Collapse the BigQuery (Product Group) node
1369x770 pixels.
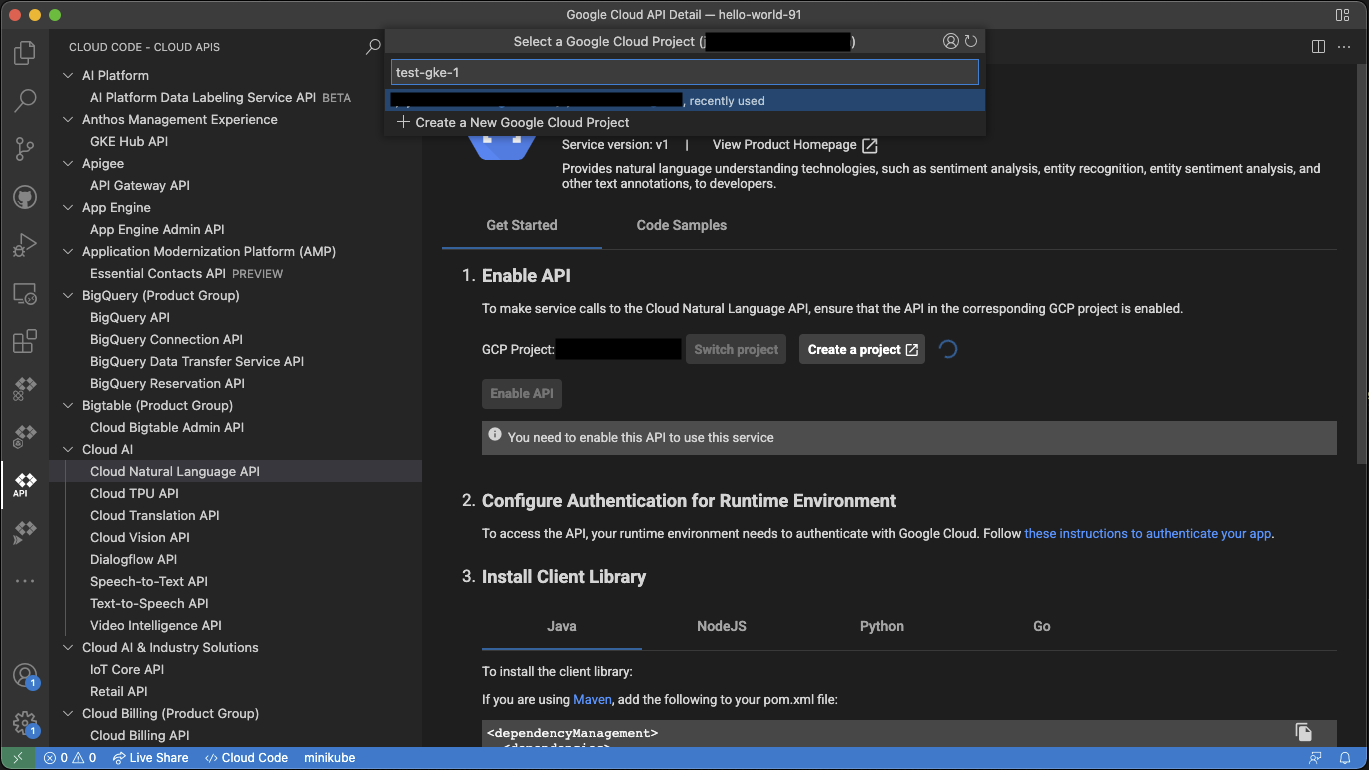tap(68, 295)
